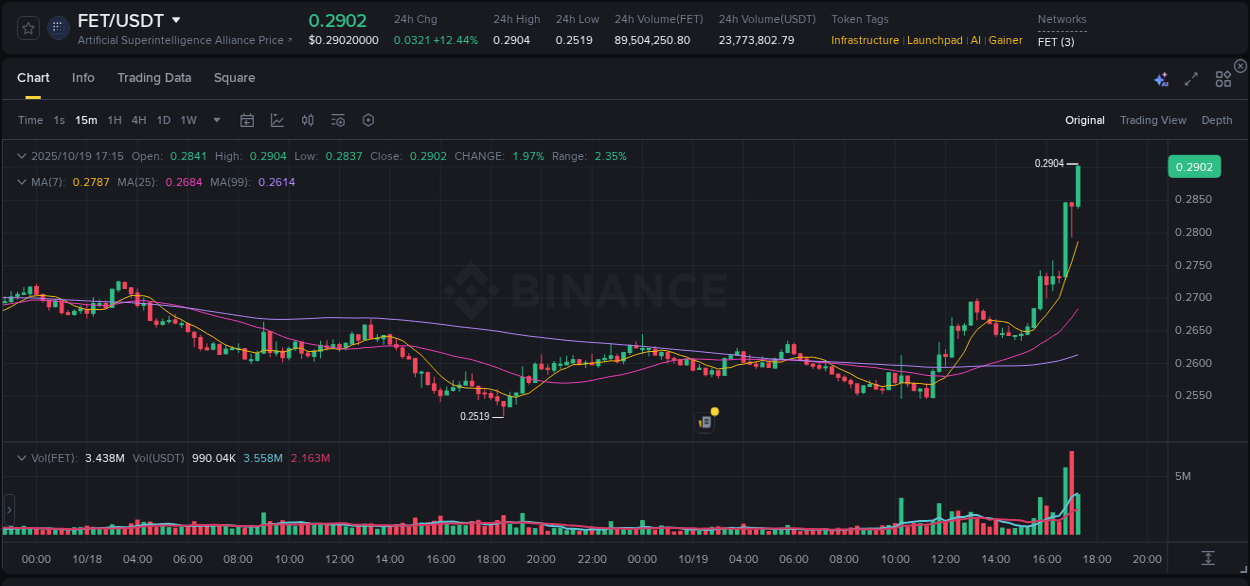Switch chart to Depth view

click(x=1217, y=120)
